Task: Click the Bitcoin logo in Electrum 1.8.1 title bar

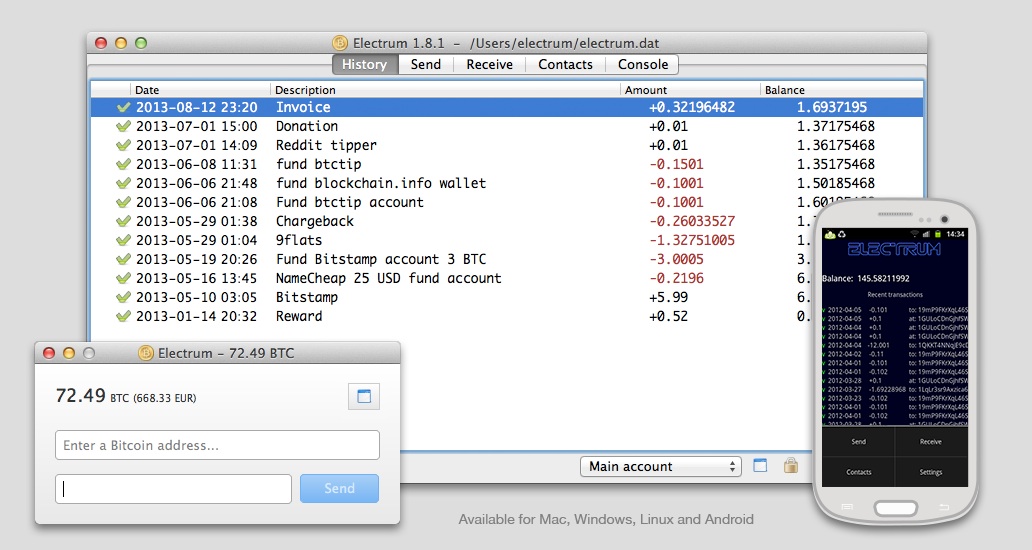Action: [340, 43]
